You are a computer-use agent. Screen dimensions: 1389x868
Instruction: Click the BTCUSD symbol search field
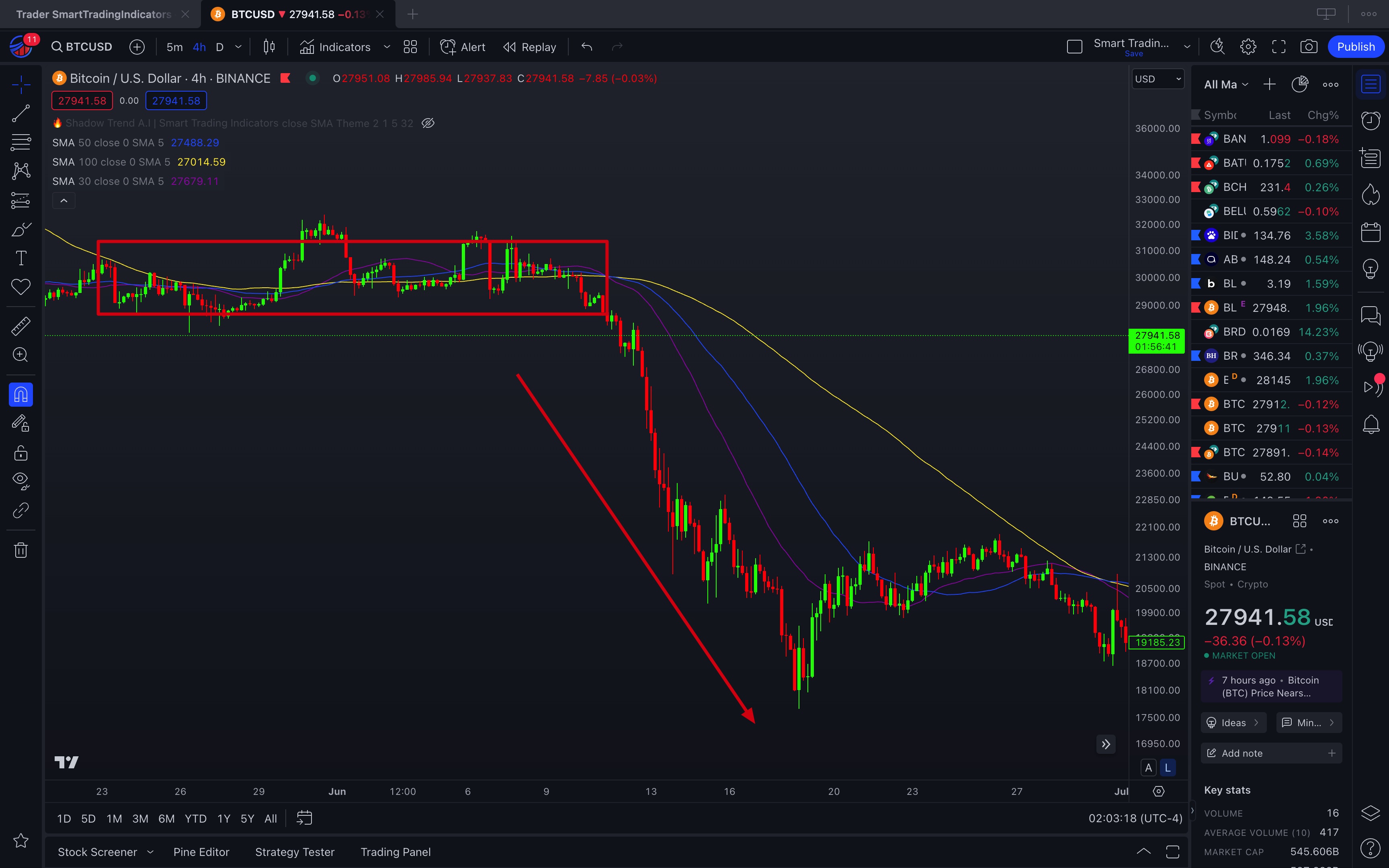(82, 47)
